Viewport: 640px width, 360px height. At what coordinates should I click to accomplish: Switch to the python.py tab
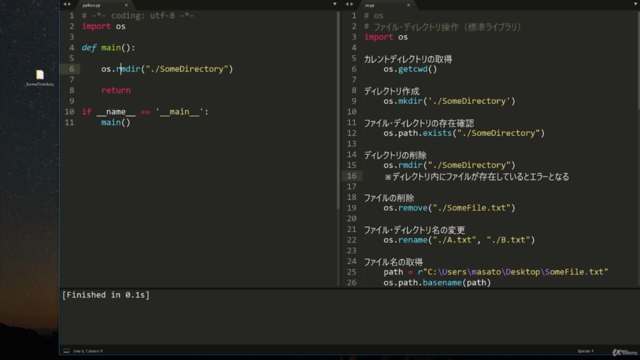[x=91, y=5]
